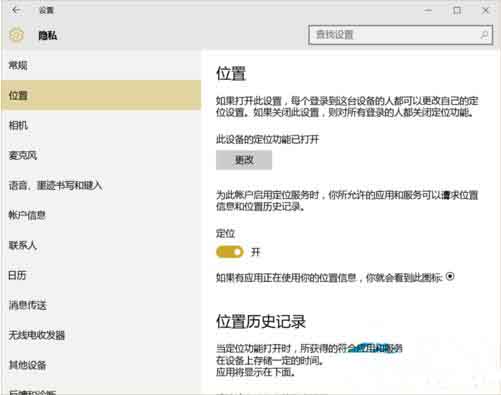The image size is (501, 395).
Task: Click the search magnifier icon
Action: (484, 35)
